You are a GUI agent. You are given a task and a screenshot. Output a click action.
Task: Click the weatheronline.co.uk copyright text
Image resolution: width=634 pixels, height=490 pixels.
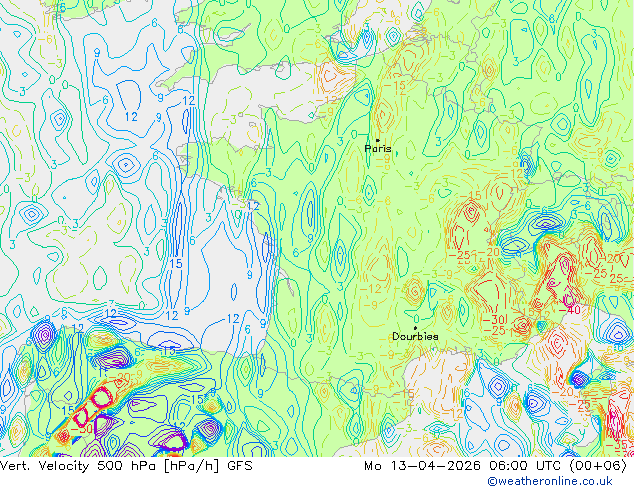click(550, 481)
